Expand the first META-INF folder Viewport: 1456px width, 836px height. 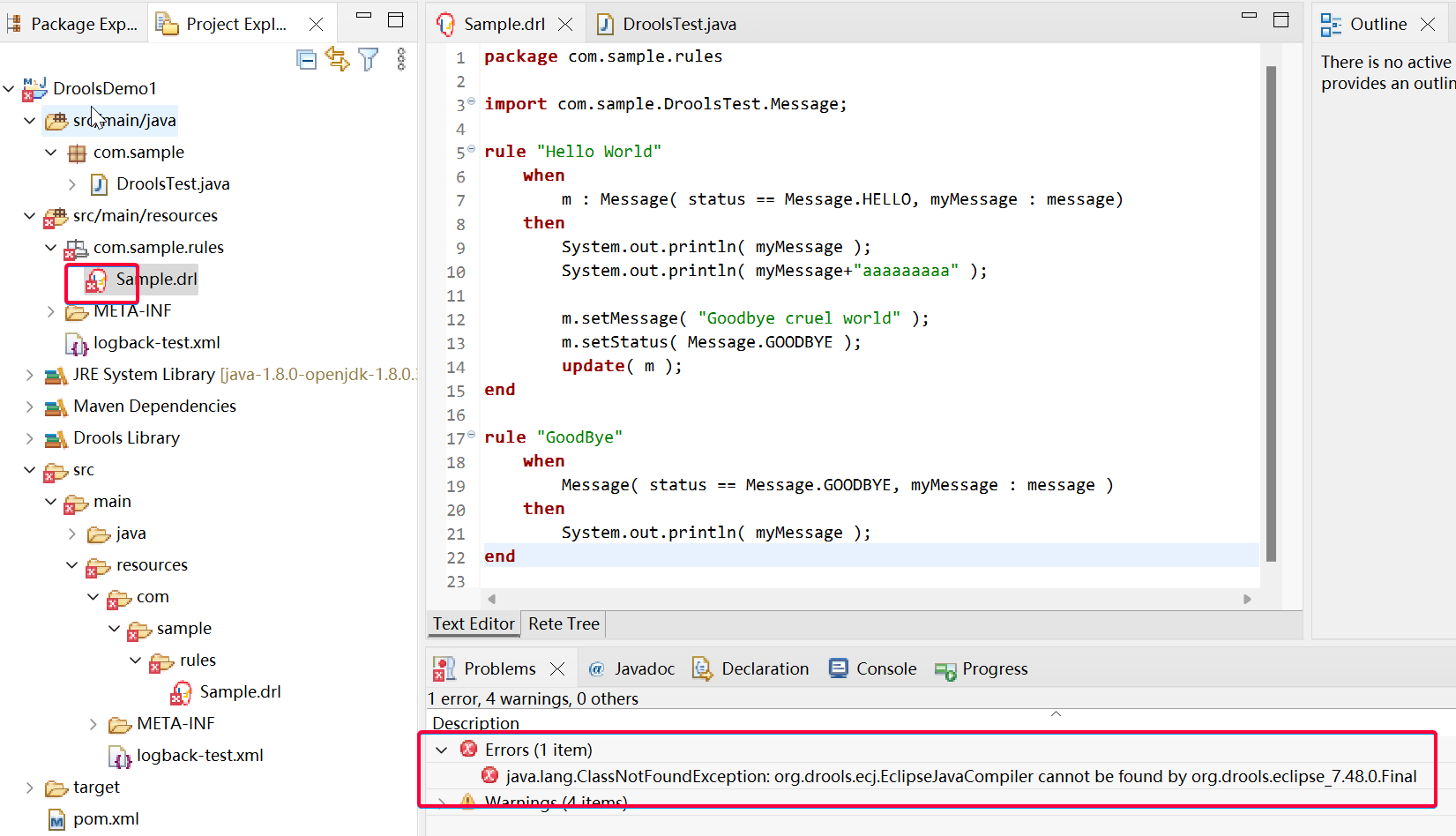(51, 311)
